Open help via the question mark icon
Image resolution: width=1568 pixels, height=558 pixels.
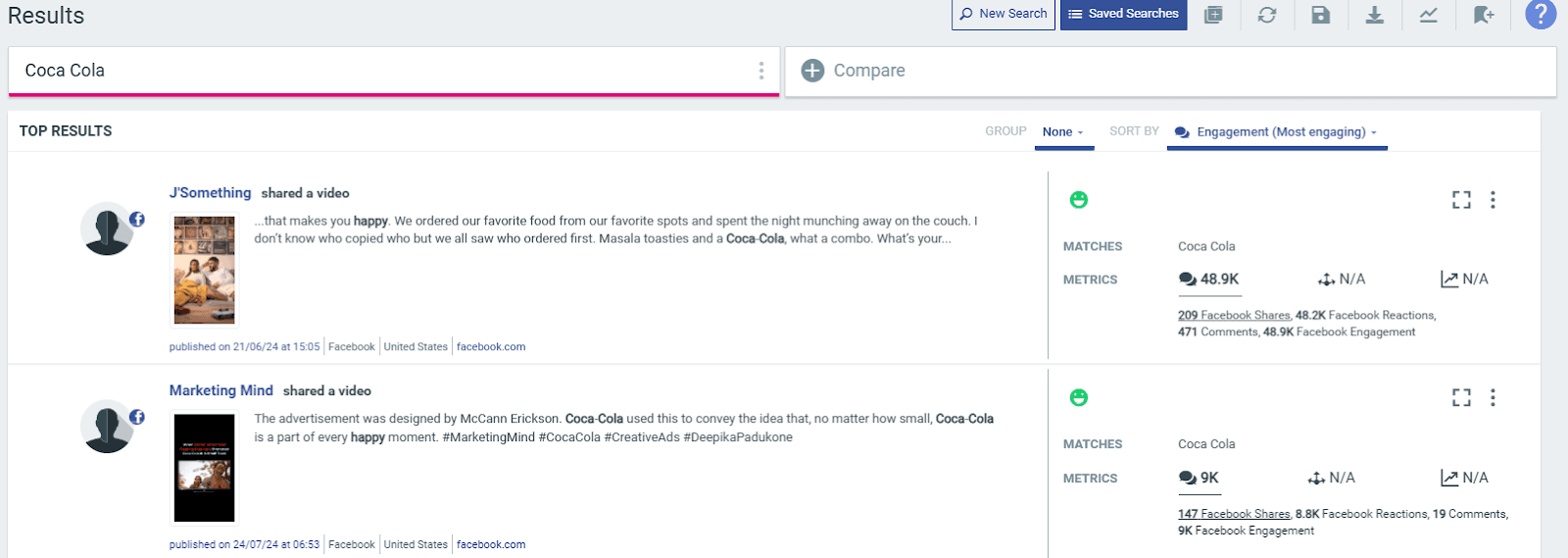tap(1541, 14)
